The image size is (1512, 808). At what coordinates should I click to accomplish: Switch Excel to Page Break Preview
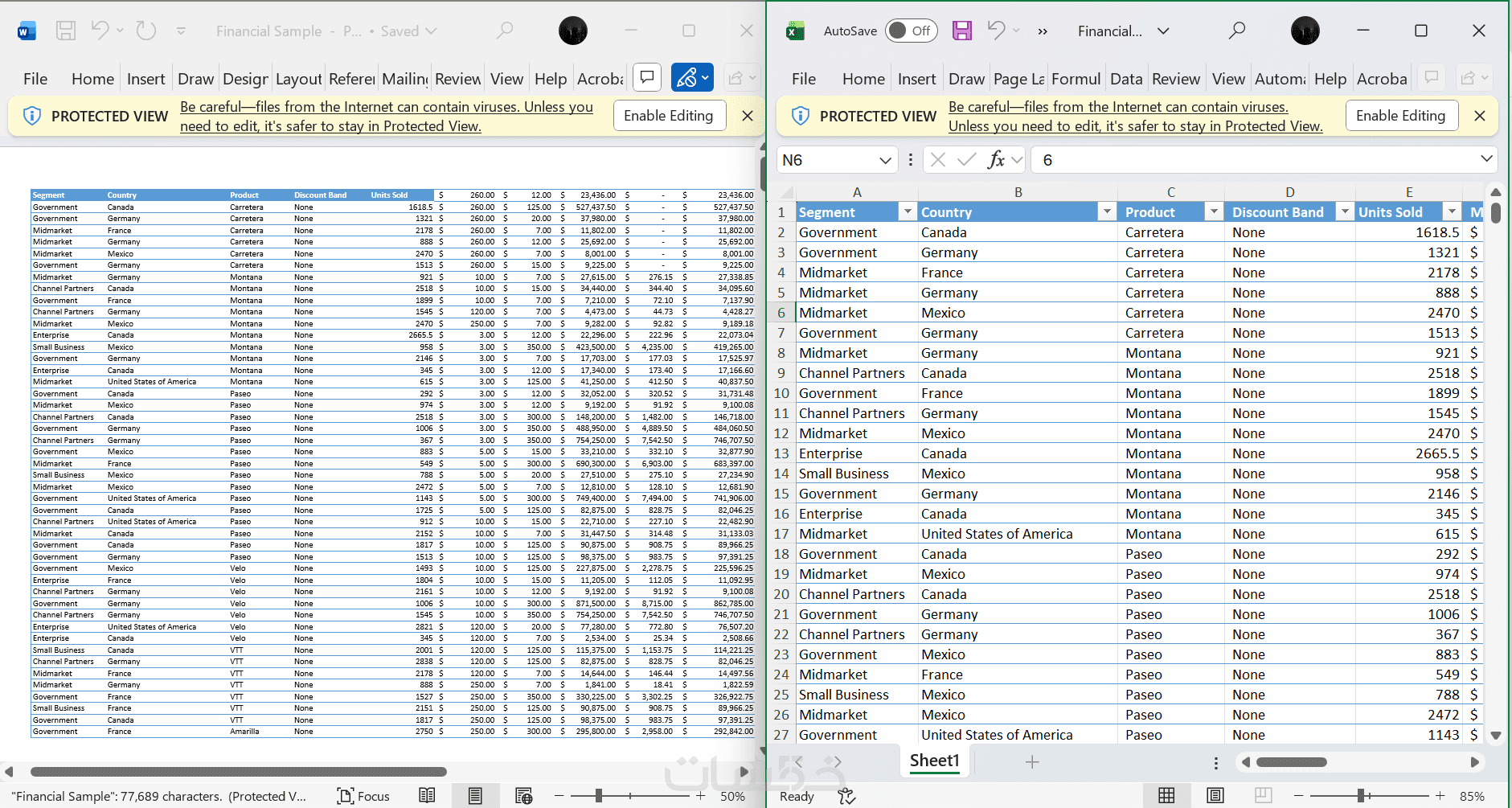(1263, 796)
